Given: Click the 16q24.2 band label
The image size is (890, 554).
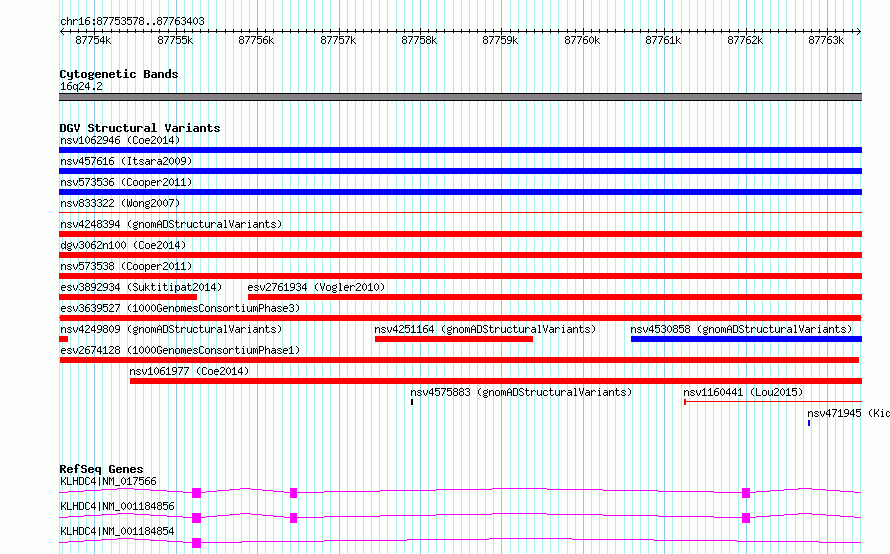Looking at the screenshot, I should point(81,86).
